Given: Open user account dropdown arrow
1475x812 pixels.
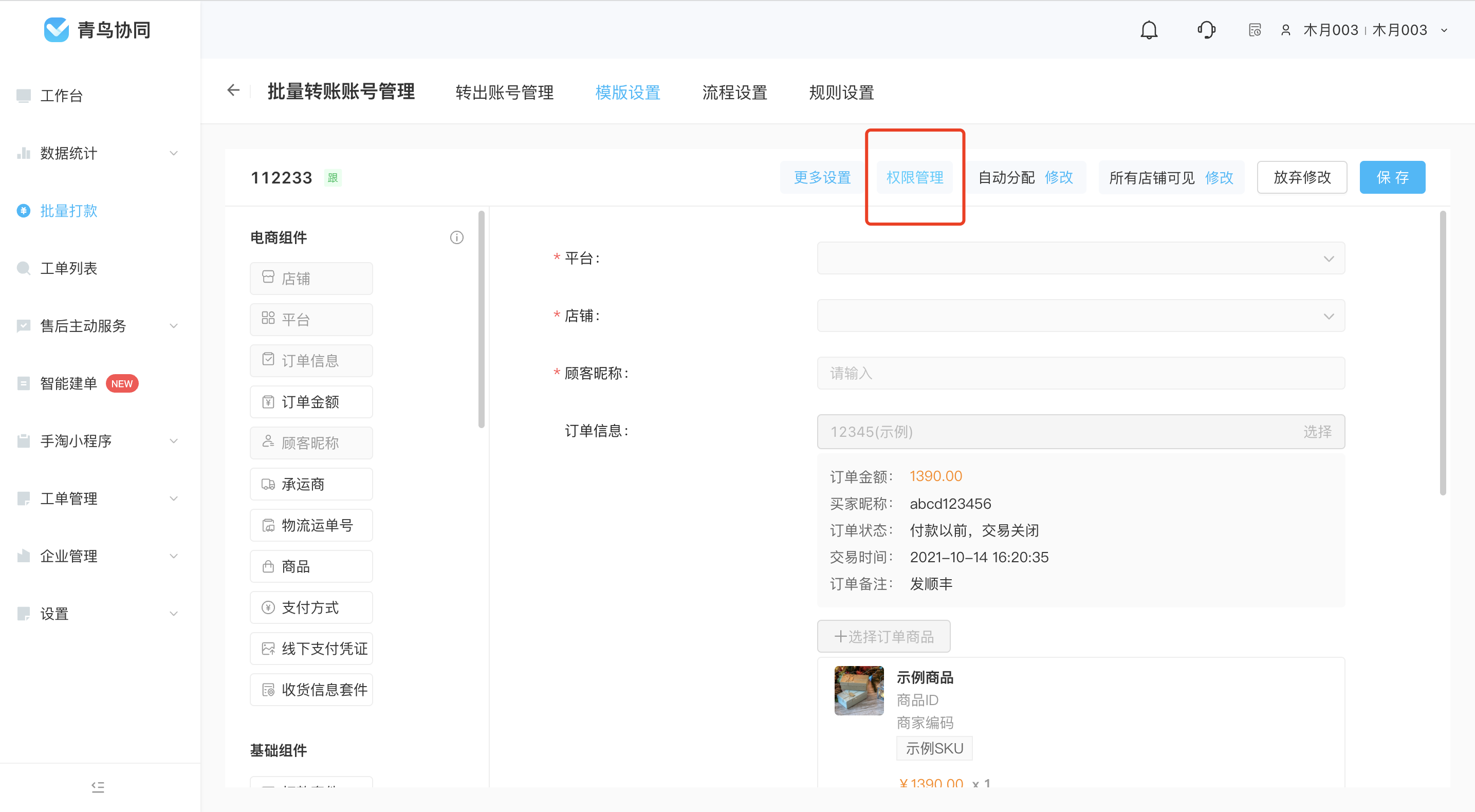Looking at the screenshot, I should 1444,30.
